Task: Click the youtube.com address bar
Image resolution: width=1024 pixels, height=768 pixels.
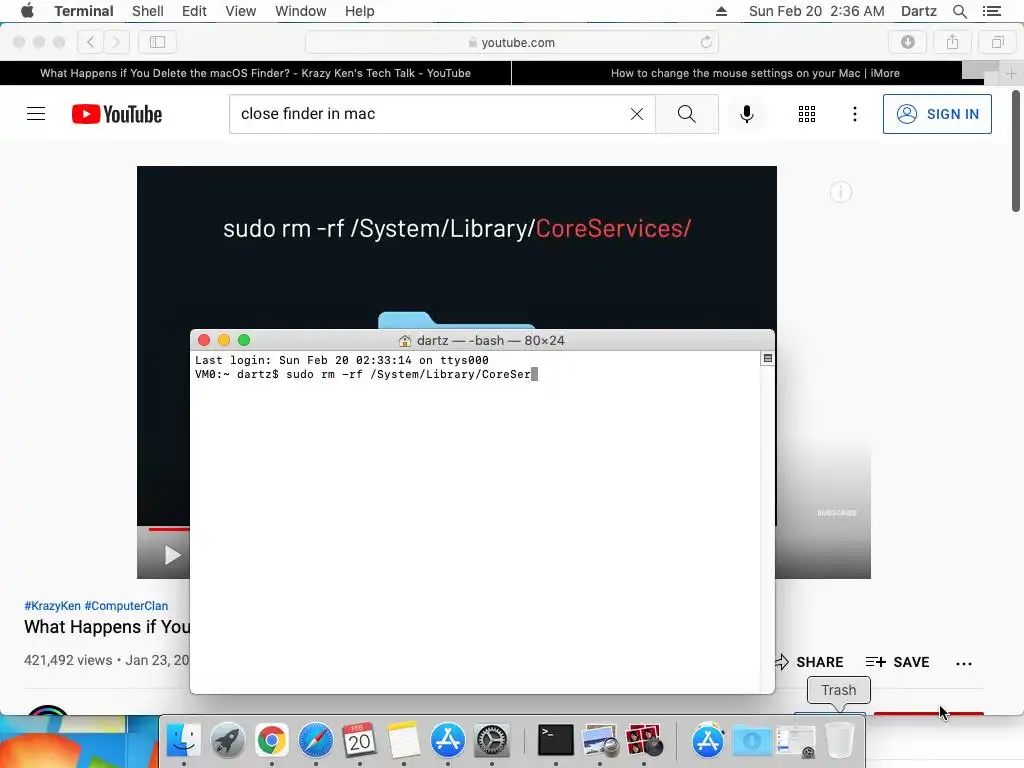Action: (x=512, y=42)
